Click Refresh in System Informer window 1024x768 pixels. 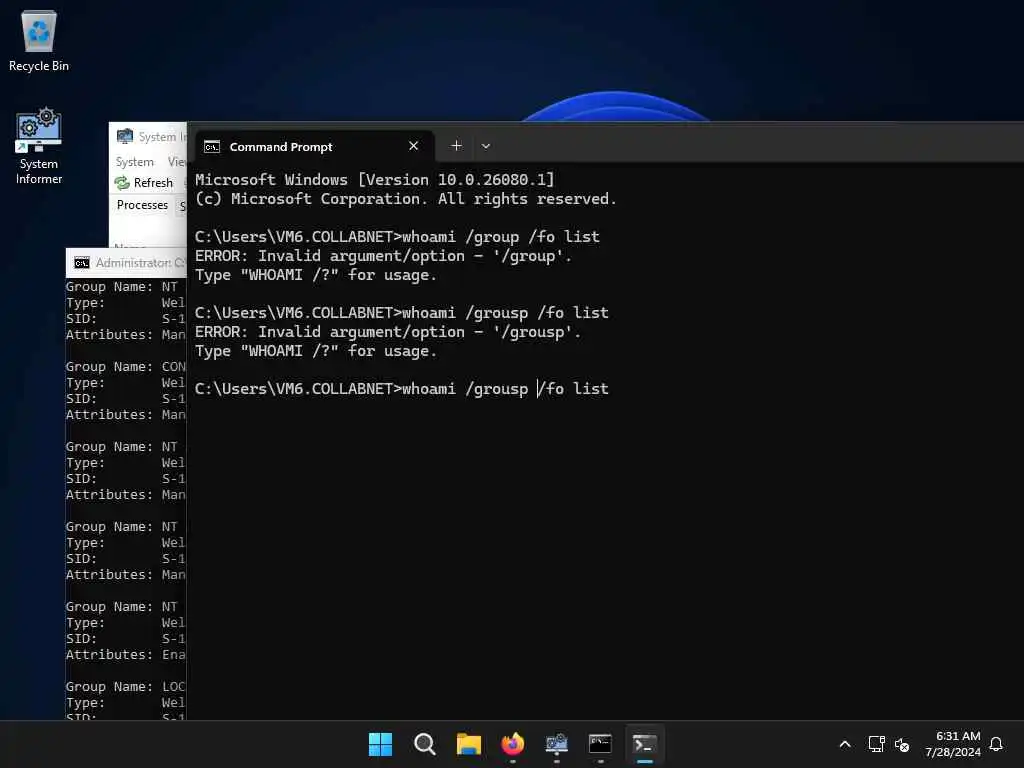tap(144, 183)
